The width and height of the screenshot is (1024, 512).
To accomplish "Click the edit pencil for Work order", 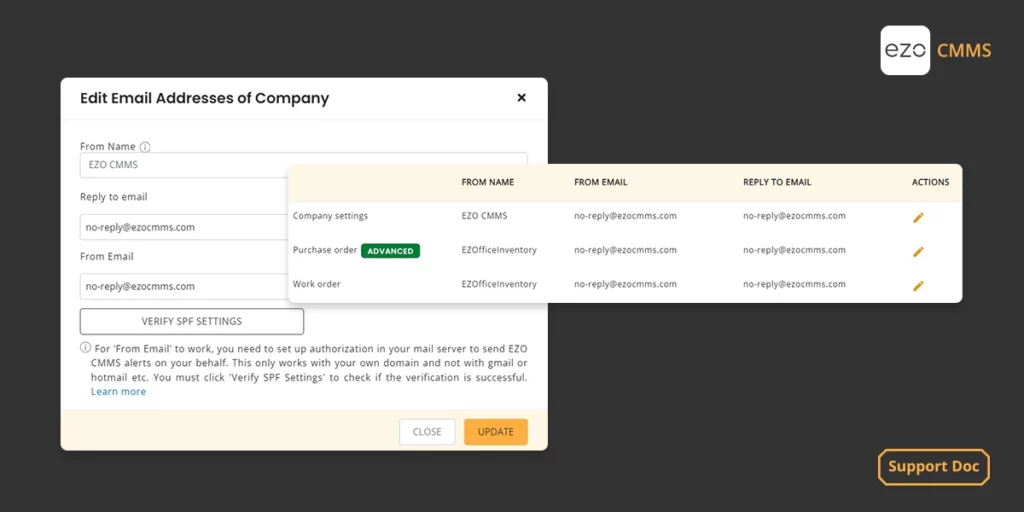I will click(x=918, y=285).
